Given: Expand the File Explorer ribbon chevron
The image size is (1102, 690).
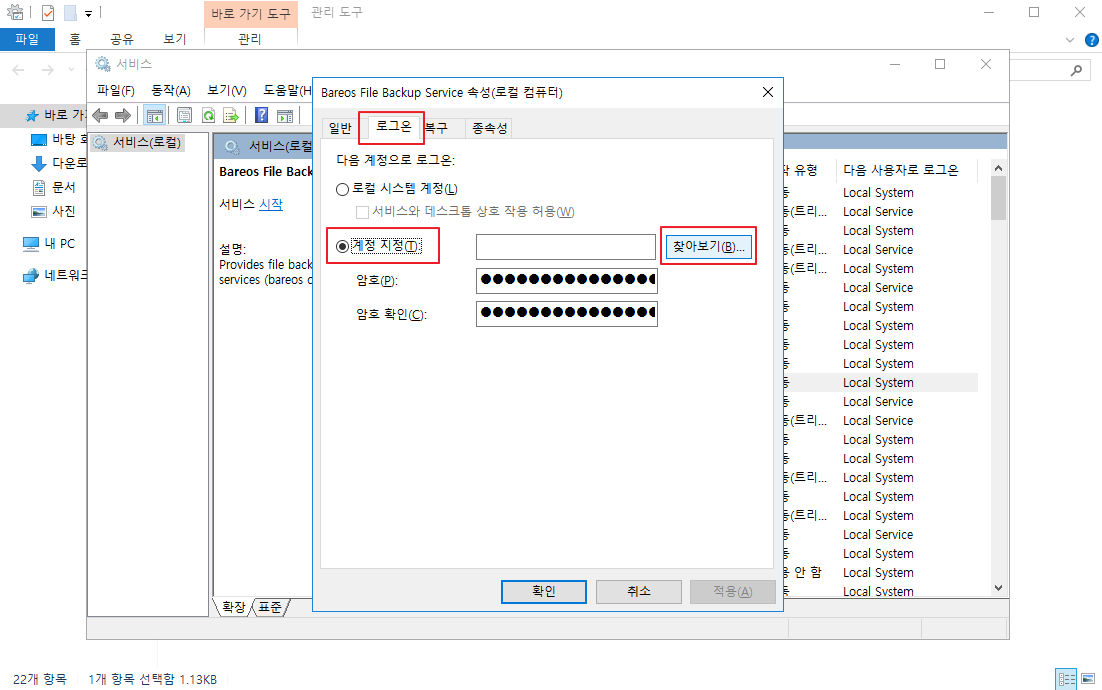Looking at the screenshot, I should (x=1070, y=40).
